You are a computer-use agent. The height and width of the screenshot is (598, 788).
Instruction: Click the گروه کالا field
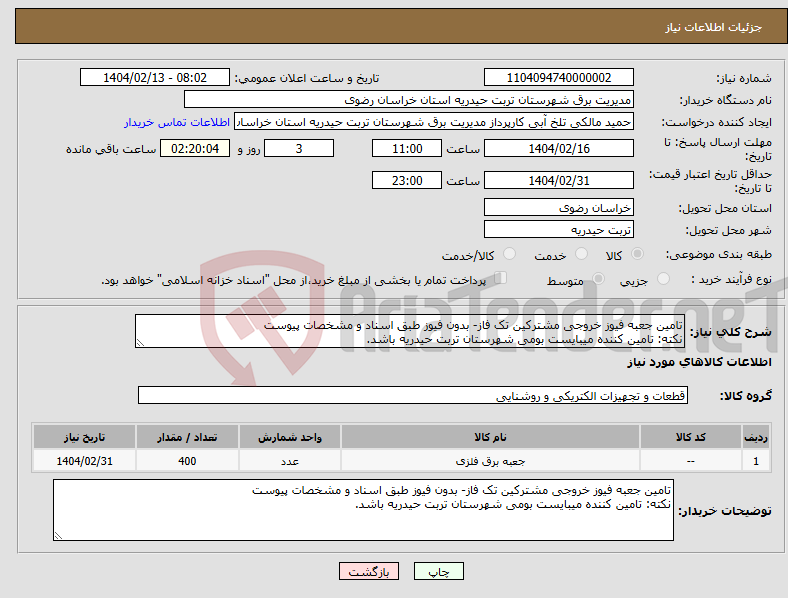tap(413, 395)
